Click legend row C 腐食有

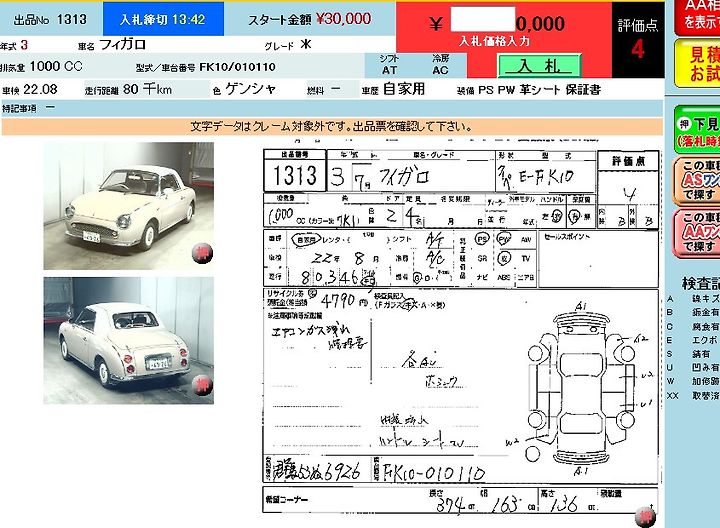[693, 326]
